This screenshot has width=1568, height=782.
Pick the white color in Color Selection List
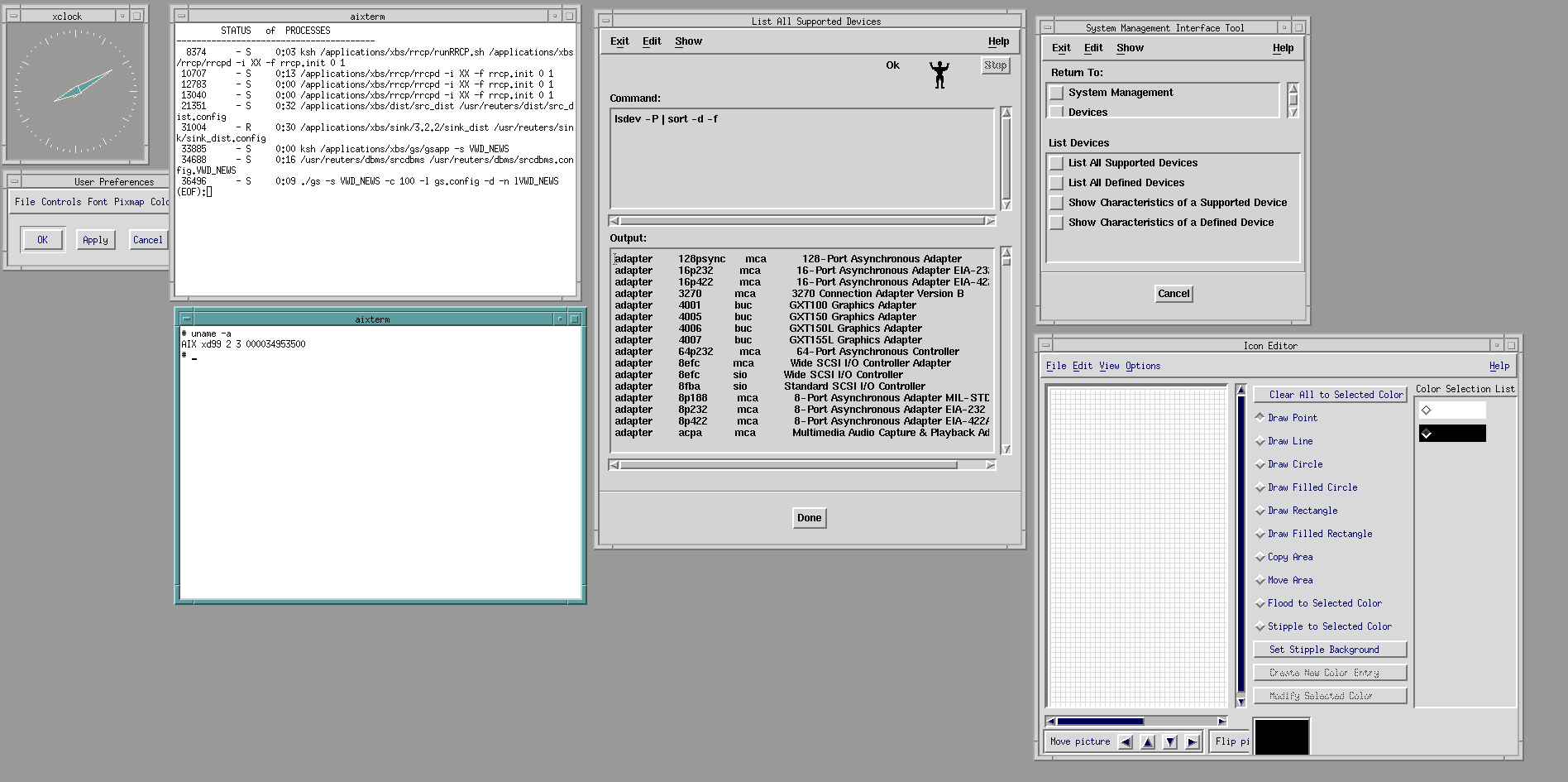1452,410
